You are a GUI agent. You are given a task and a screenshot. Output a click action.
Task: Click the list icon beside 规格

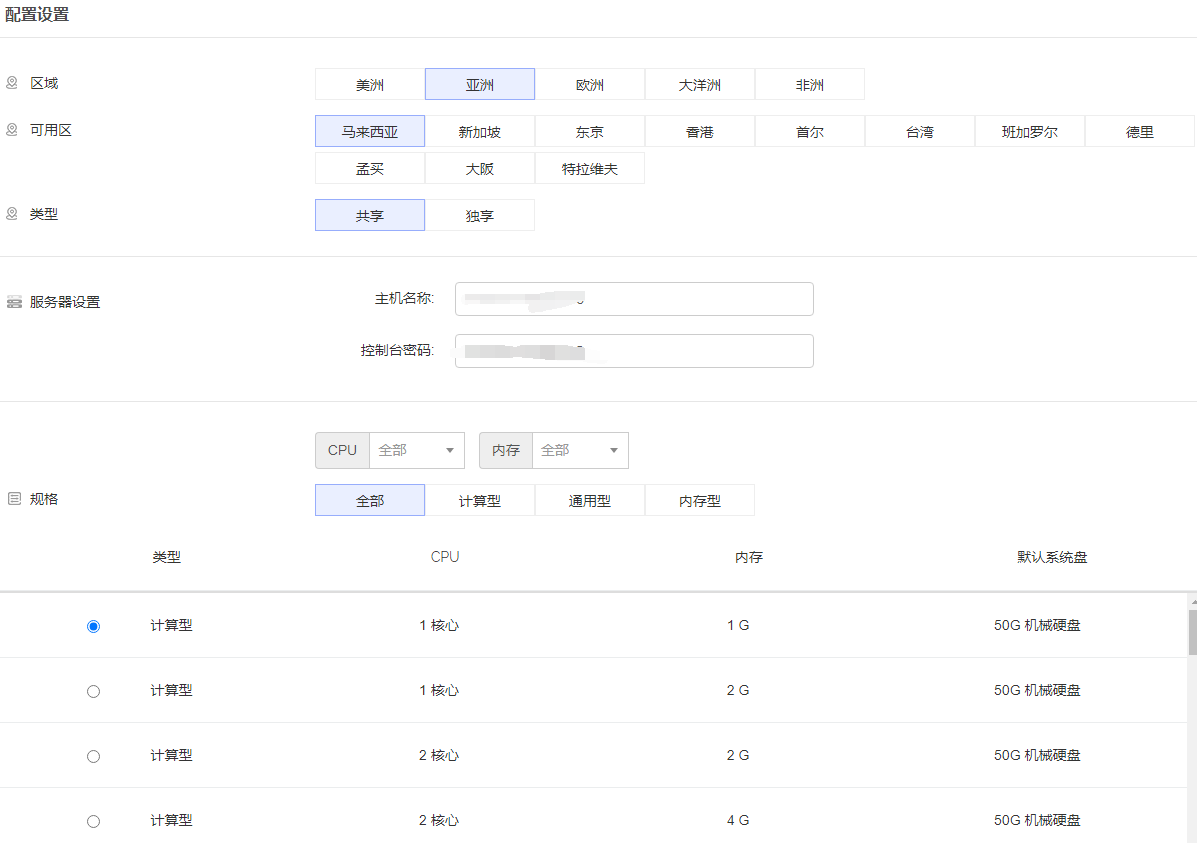tap(14, 498)
